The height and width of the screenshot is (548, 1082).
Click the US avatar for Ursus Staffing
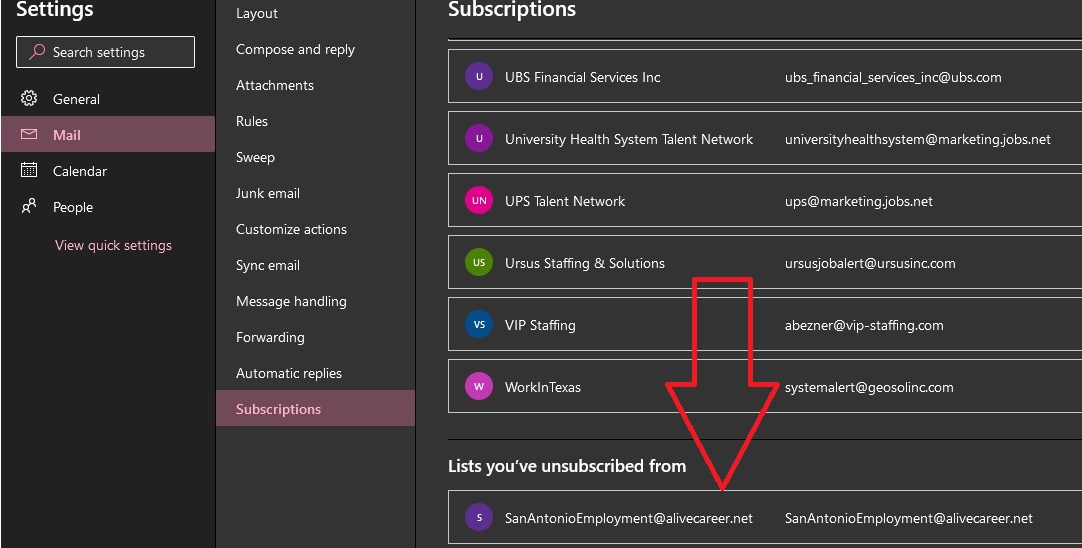point(479,263)
